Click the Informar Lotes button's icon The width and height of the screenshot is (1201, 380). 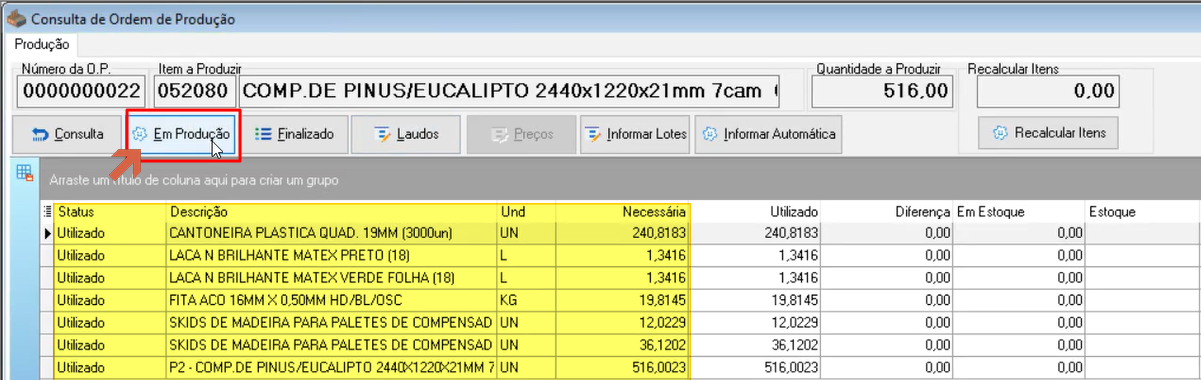click(593, 134)
